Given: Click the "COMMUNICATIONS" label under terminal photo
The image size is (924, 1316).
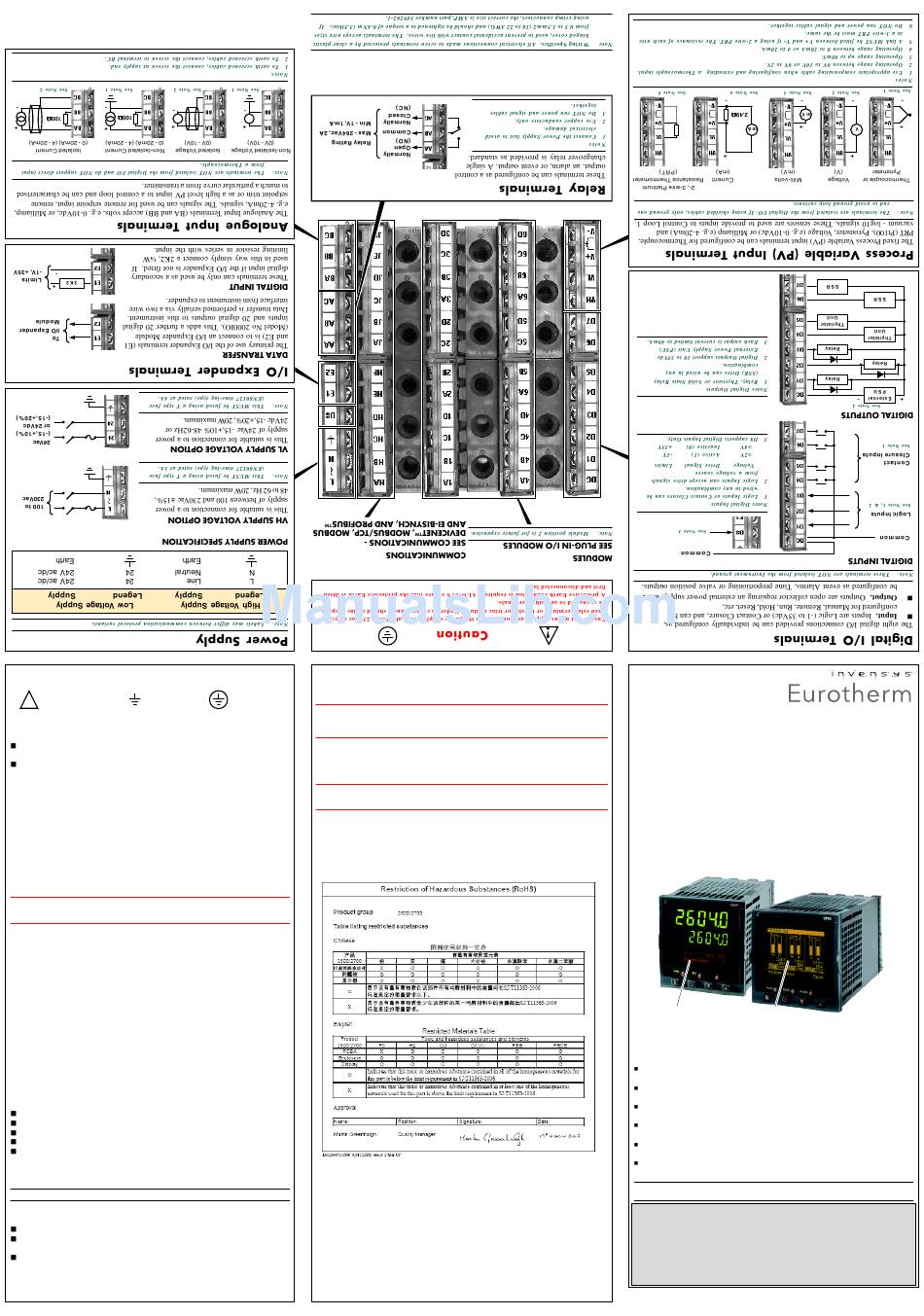Looking at the screenshot, I should pos(426,555).
